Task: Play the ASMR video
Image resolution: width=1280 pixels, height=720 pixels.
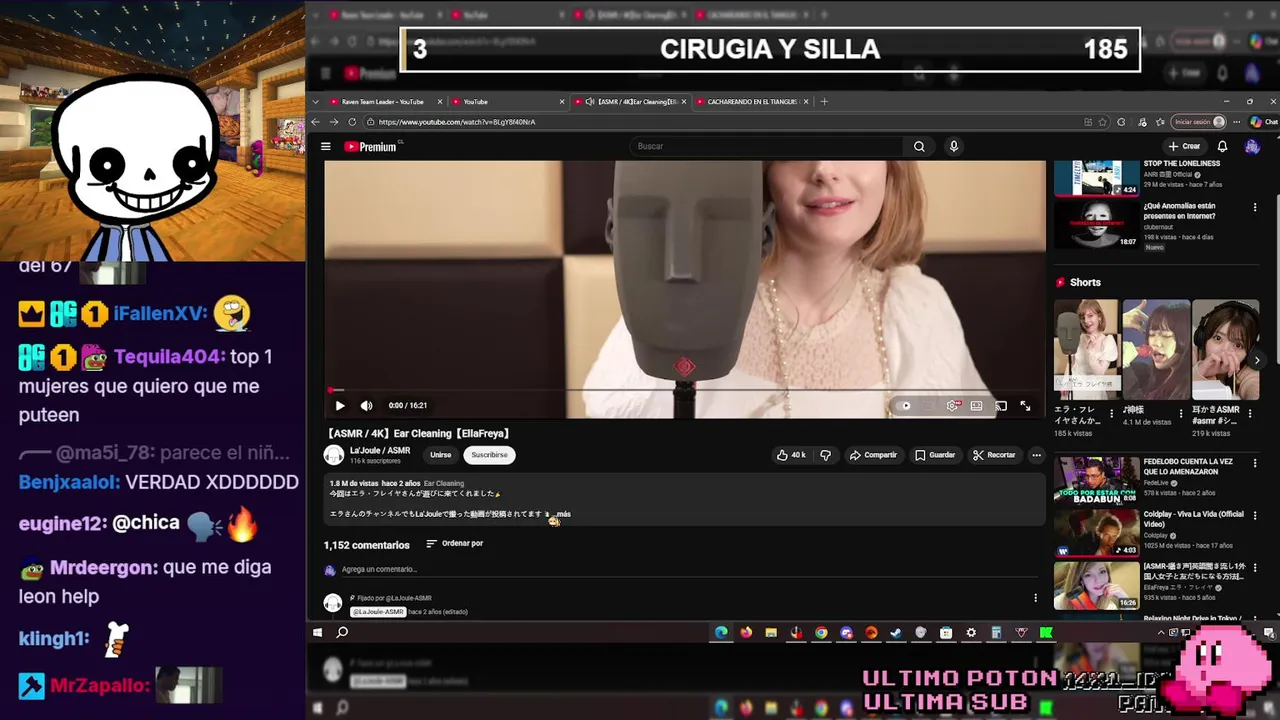Action: tap(340, 405)
